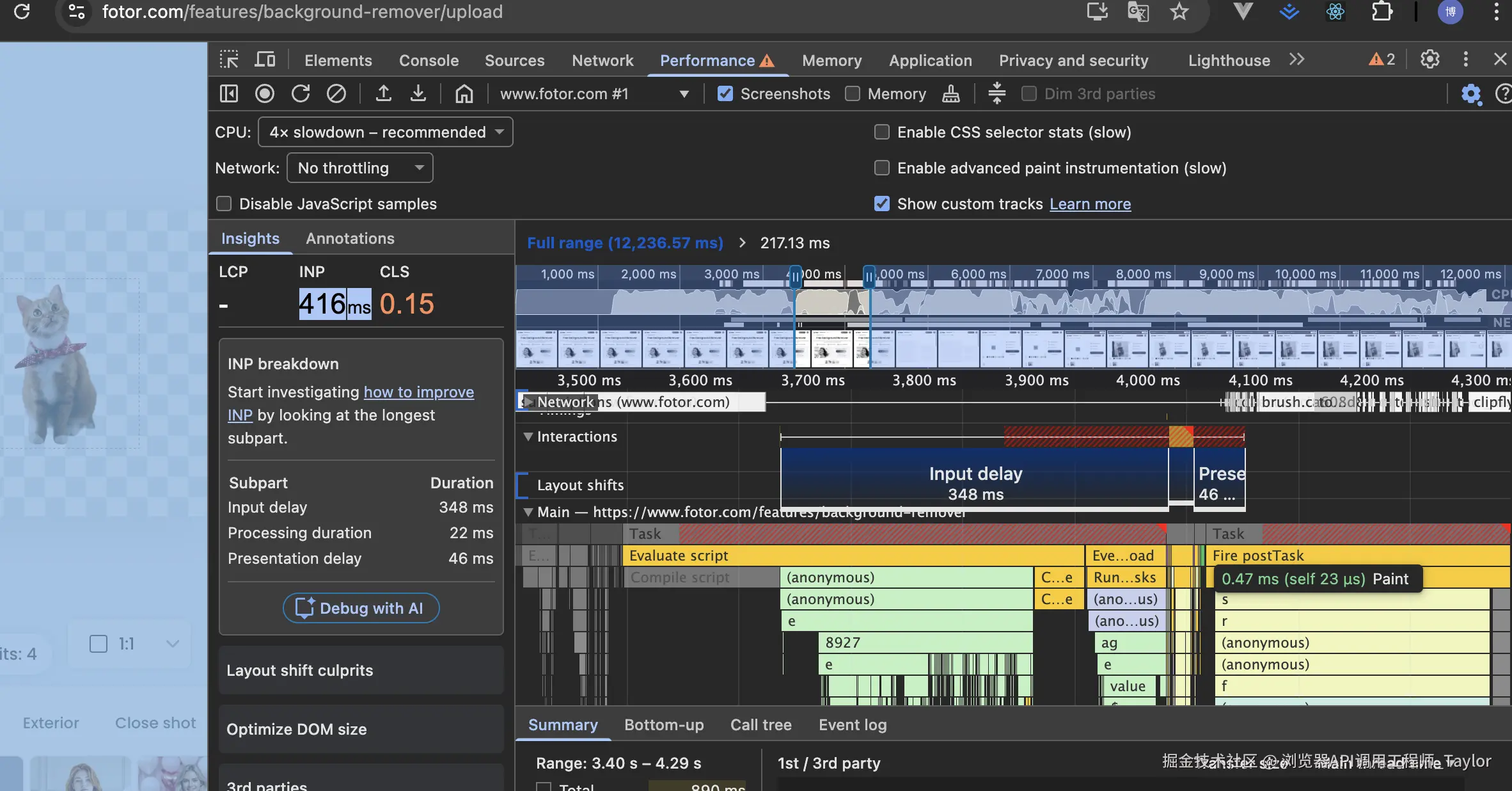Open the Bottom-up tab
Screen dimensions: 1512x791
click(664, 725)
